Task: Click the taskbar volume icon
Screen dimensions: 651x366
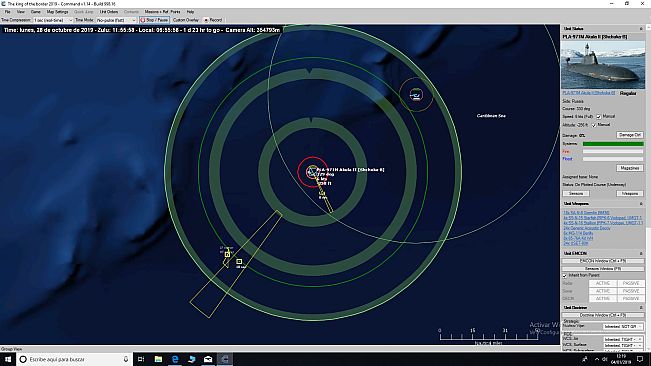Action: (604, 359)
